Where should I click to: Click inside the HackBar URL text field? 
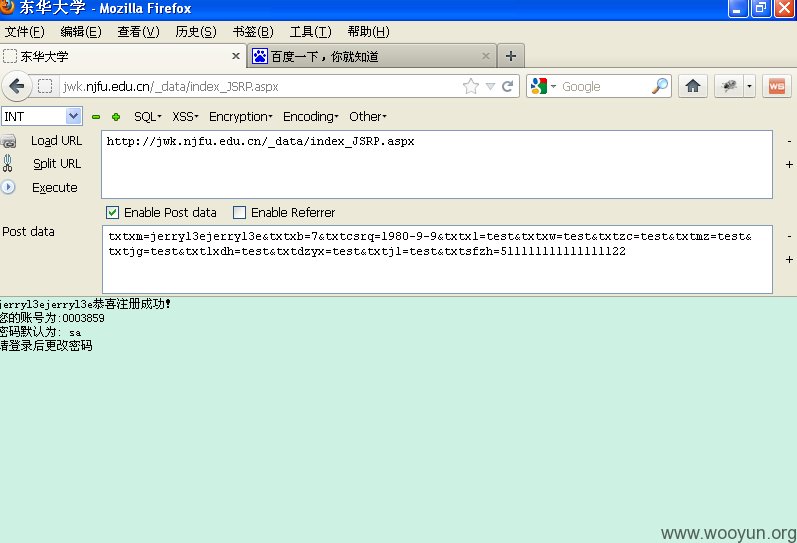pyautogui.click(x=437, y=164)
